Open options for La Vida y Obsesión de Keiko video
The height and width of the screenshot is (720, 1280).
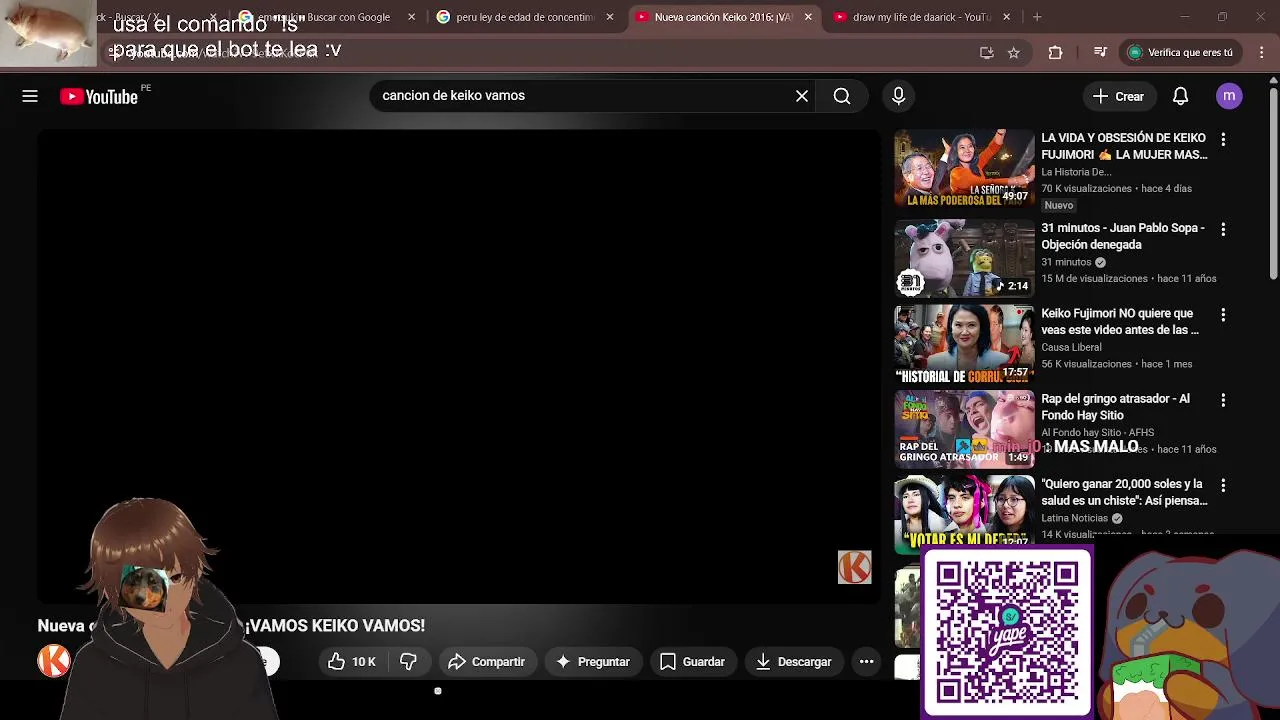(1223, 140)
